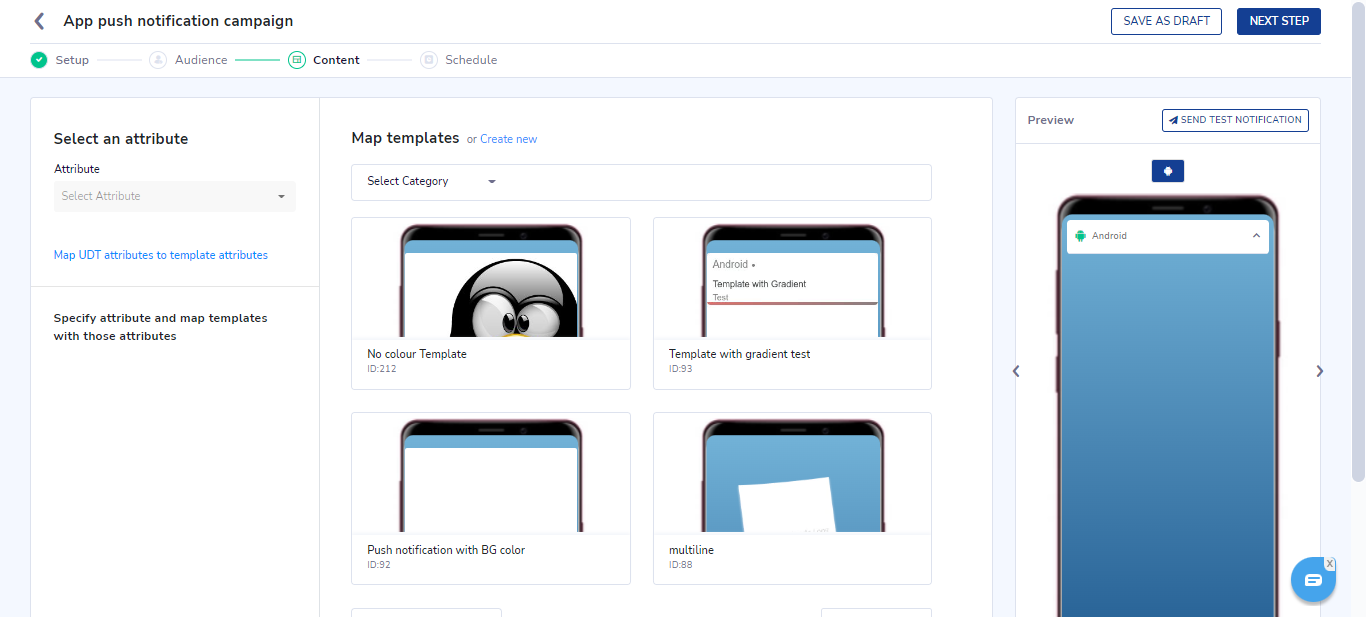The width and height of the screenshot is (1366, 617).
Task: Collapse the Android notification with chevron
Action: 1256,236
